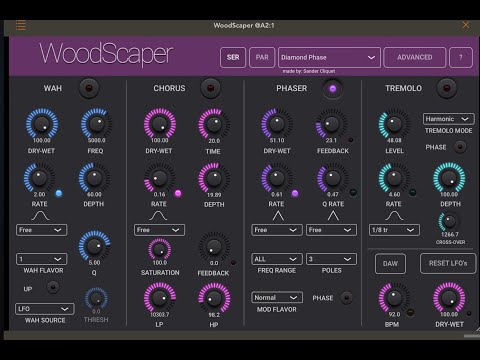Disable the PHASER effect power button
The width and height of the screenshot is (480, 360).
coord(332,88)
